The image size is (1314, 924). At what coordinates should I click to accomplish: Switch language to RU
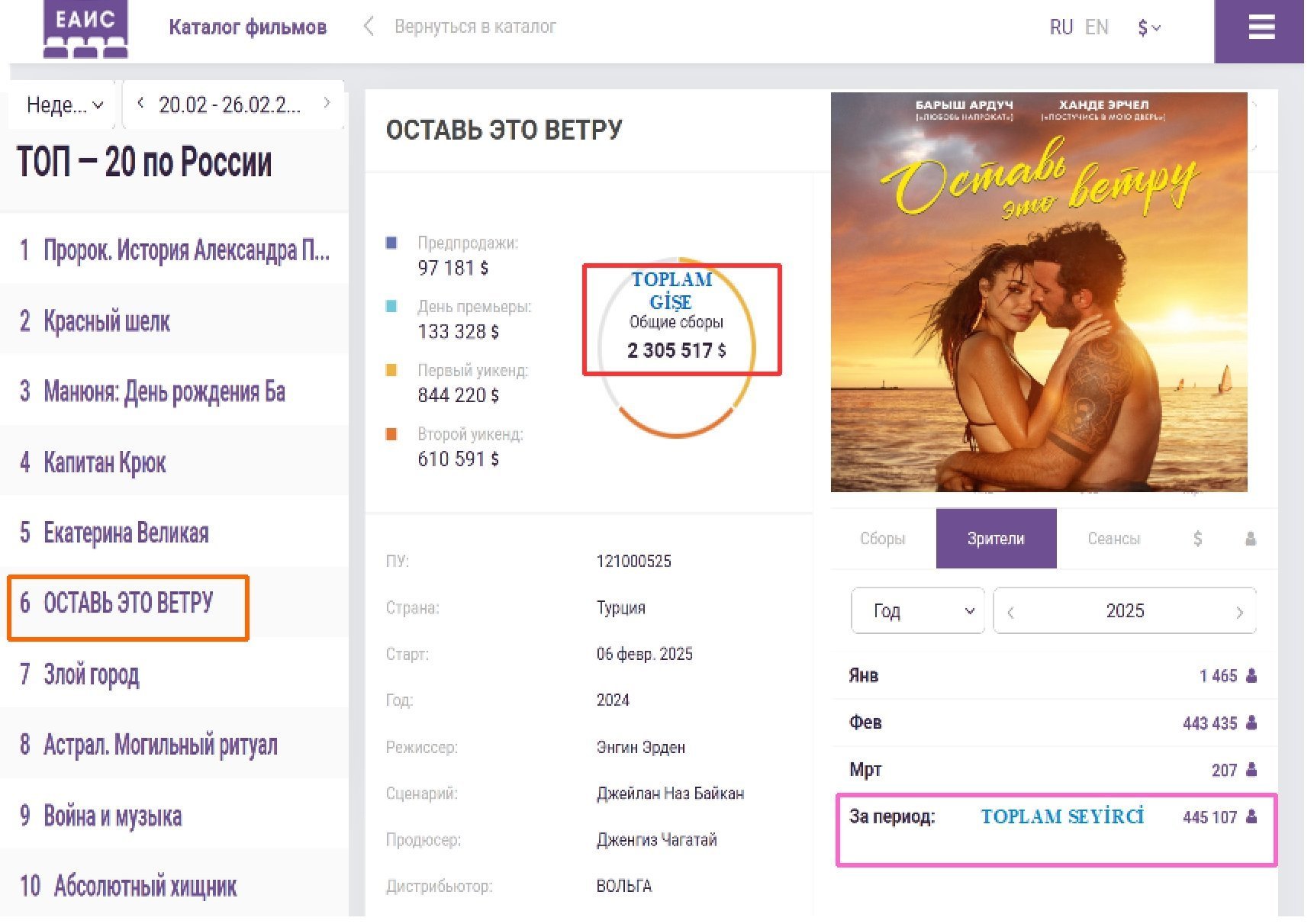coord(1061,27)
